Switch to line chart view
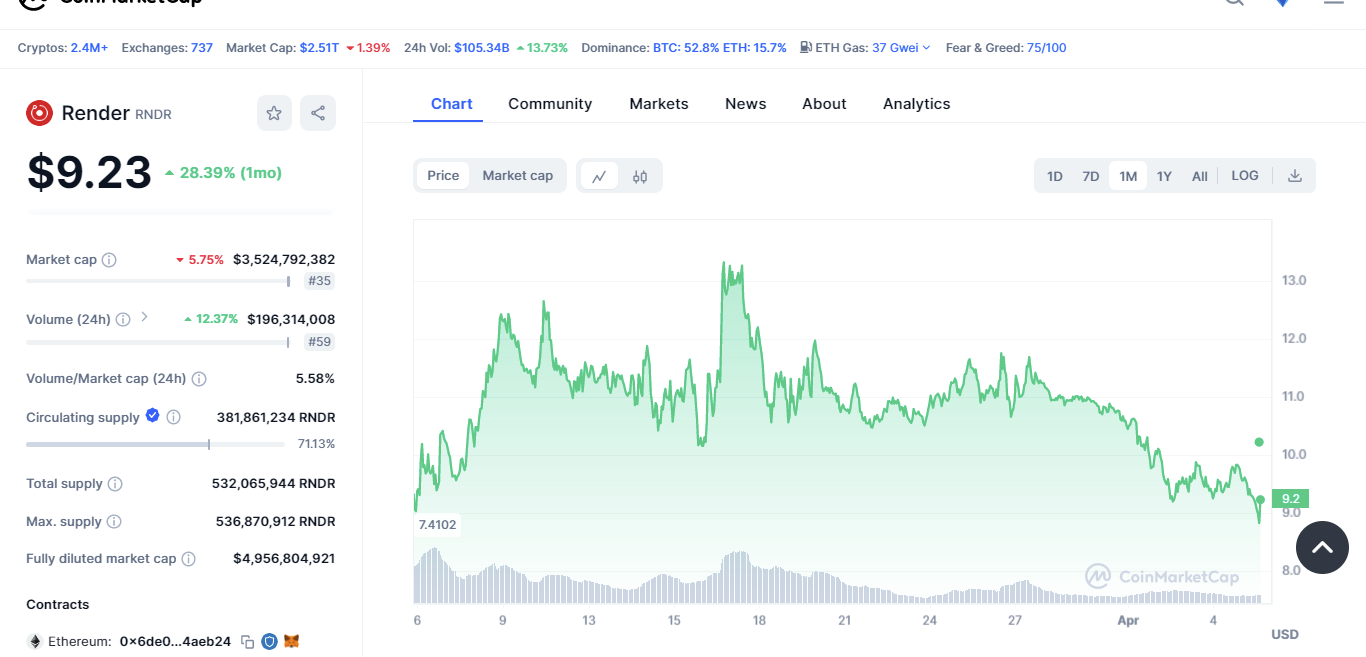 599,176
